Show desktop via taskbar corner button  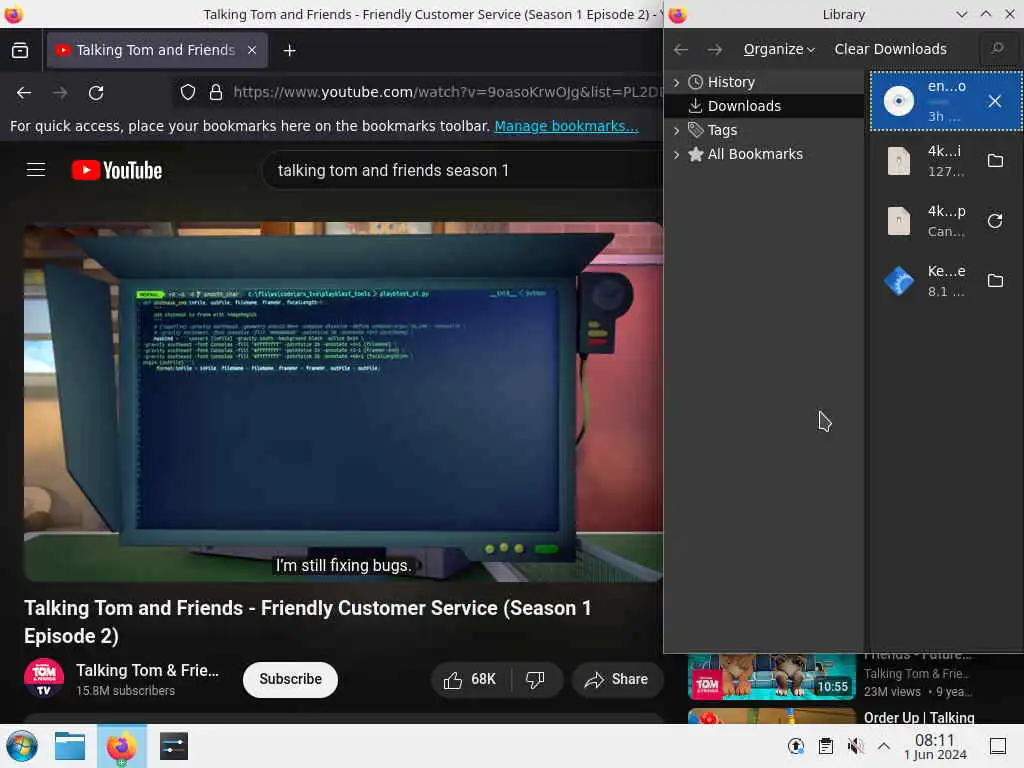pos(998,746)
